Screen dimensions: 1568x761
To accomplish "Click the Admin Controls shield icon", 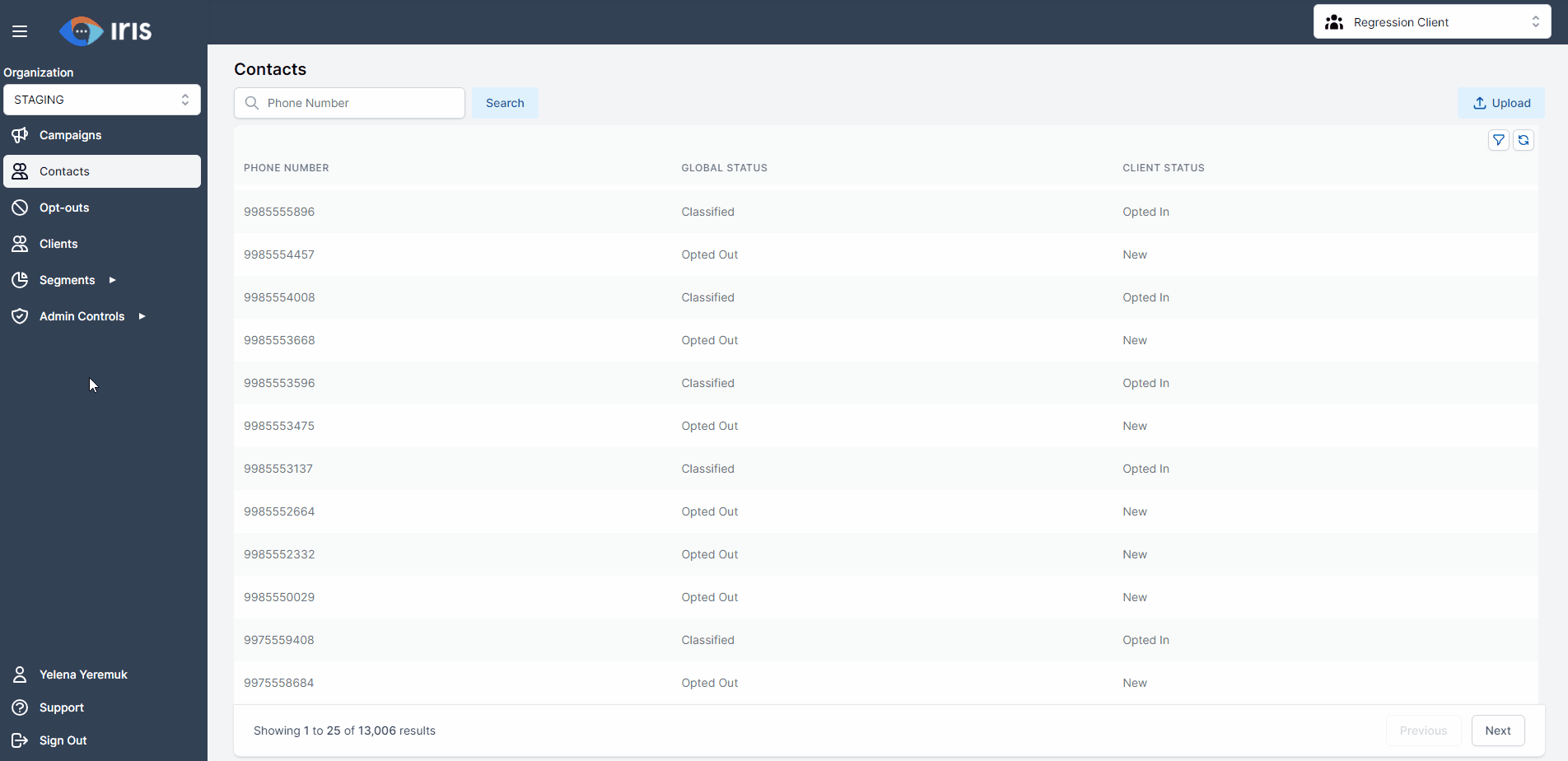I will point(20,316).
